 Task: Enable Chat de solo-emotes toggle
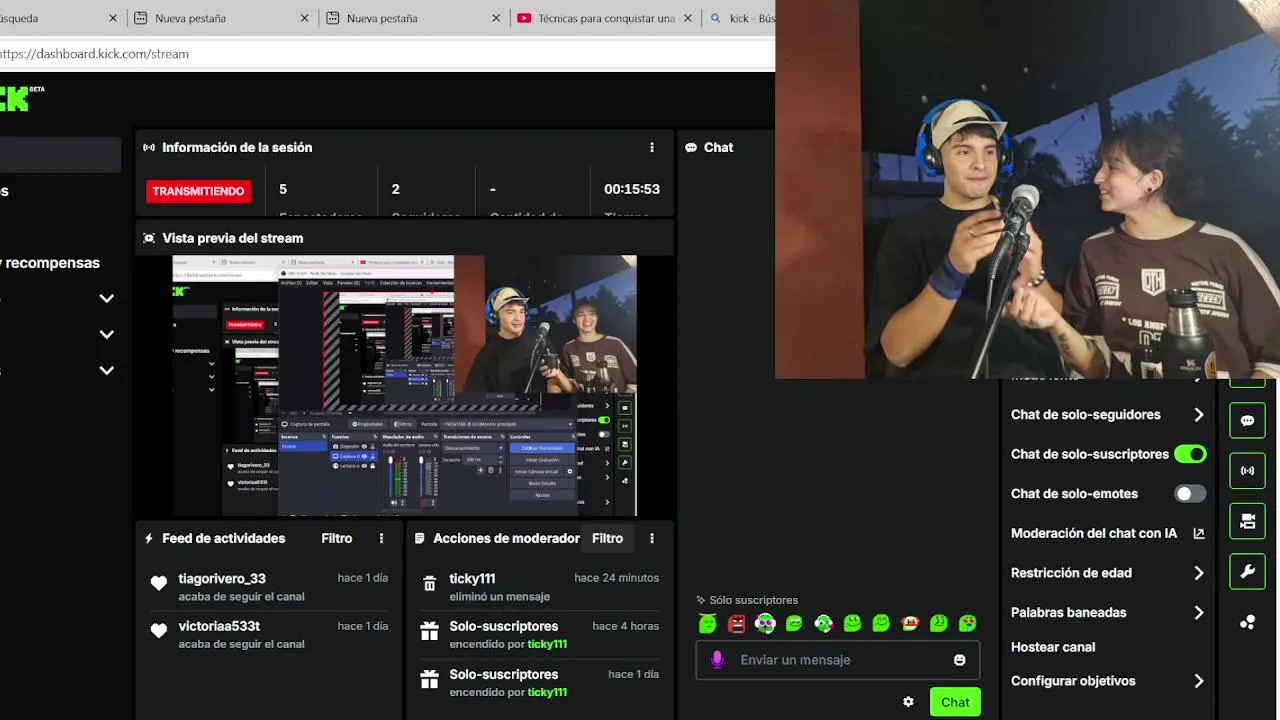click(1190, 494)
